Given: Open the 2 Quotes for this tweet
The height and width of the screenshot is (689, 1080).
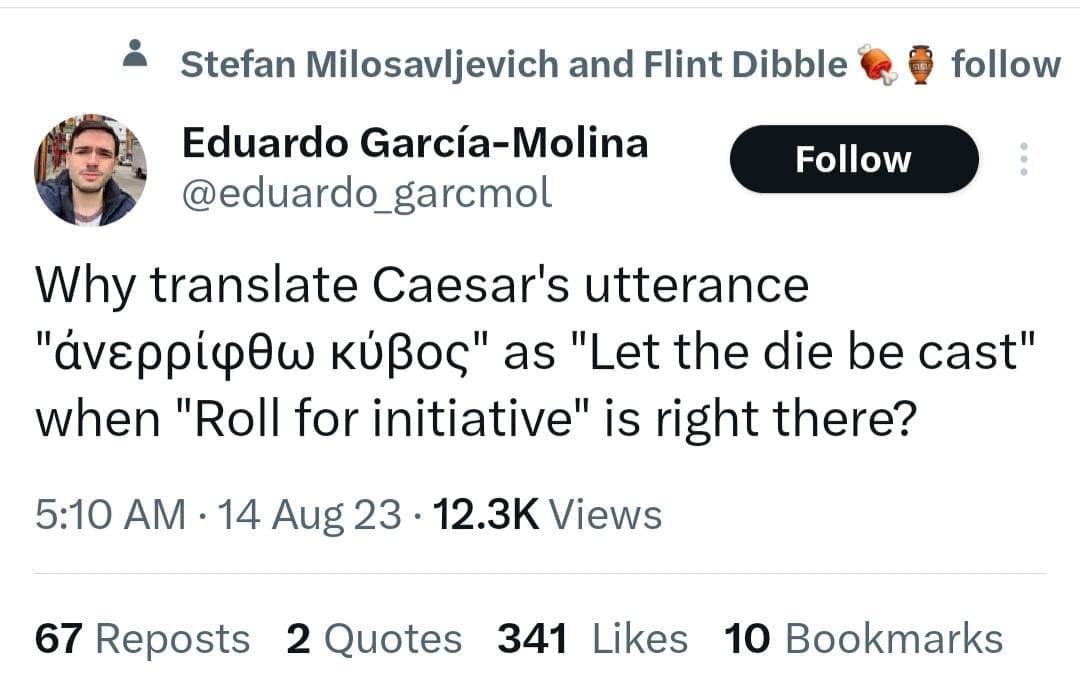Looking at the screenshot, I should click(x=375, y=637).
